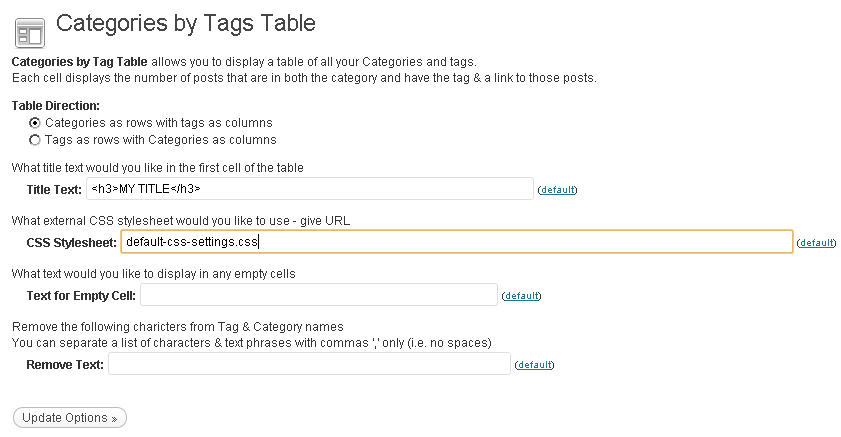Click the "Categories by Tags Table" page heading
The image size is (841, 437).
tap(186, 24)
